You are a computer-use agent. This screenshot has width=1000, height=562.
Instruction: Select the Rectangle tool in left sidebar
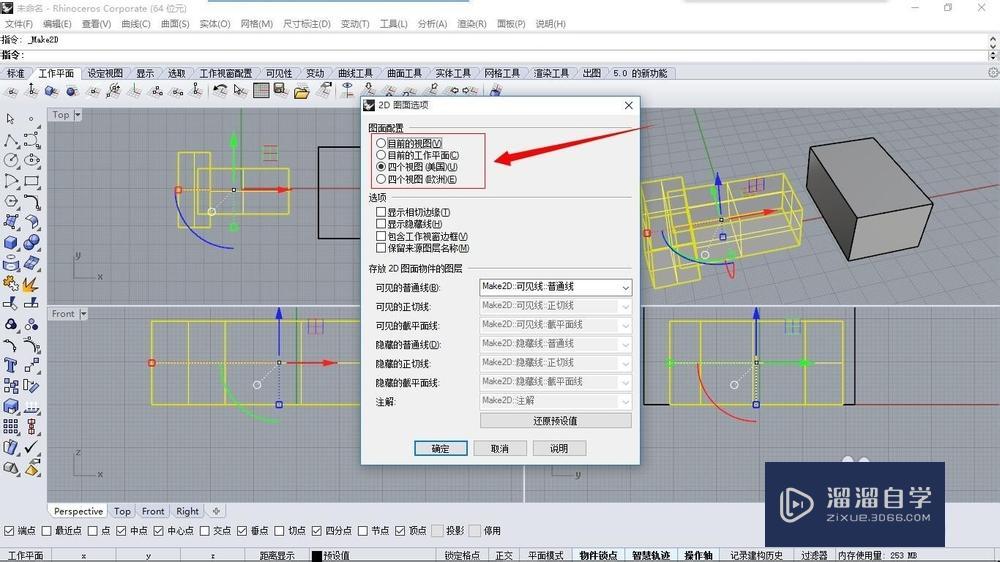pos(31,181)
